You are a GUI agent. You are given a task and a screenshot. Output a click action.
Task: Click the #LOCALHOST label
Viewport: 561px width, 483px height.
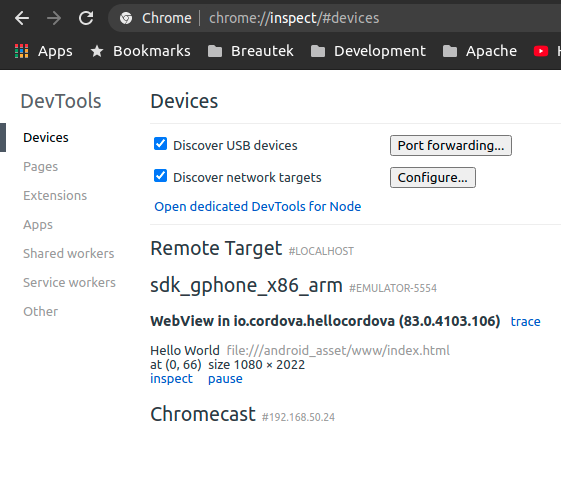(321, 251)
